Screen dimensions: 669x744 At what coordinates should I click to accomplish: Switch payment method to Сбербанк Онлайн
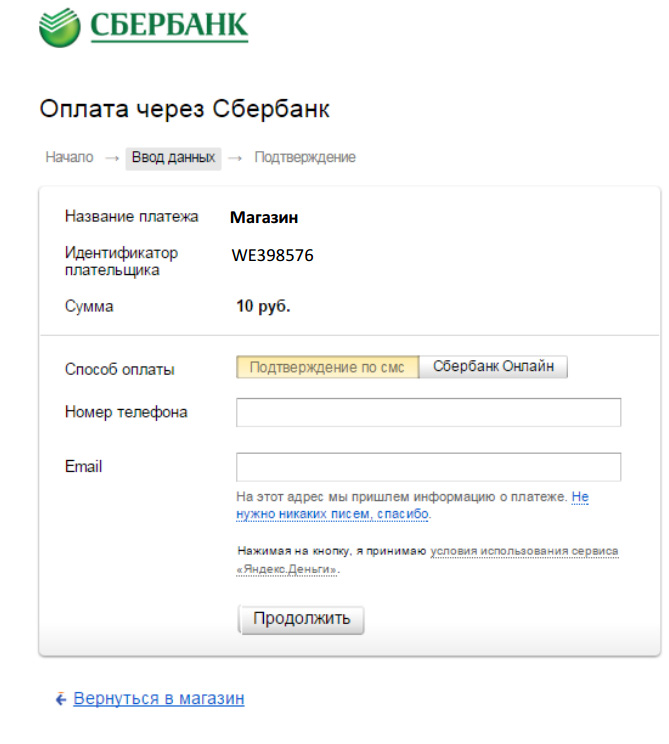click(x=493, y=367)
